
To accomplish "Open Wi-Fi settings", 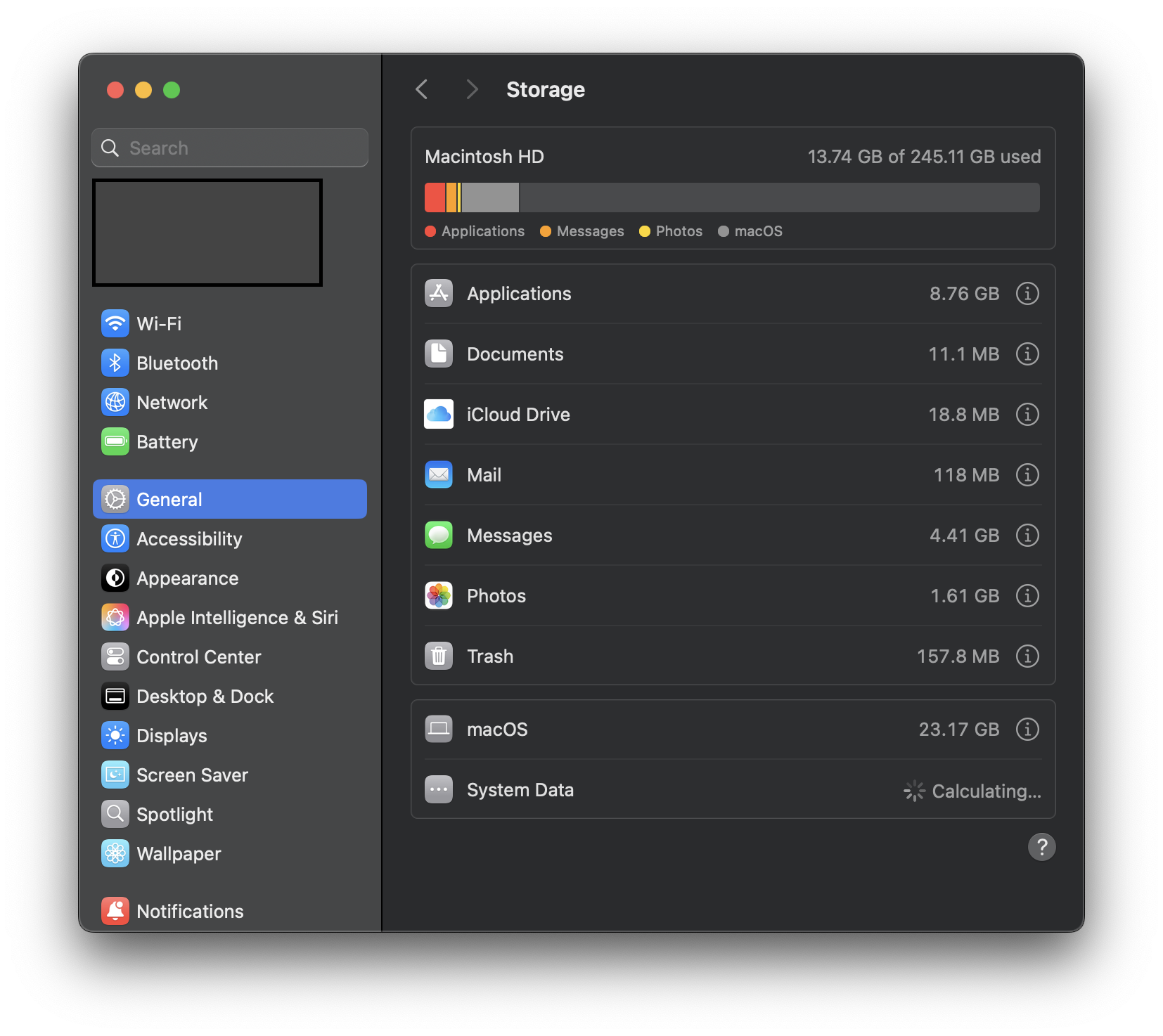I will click(x=230, y=323).
